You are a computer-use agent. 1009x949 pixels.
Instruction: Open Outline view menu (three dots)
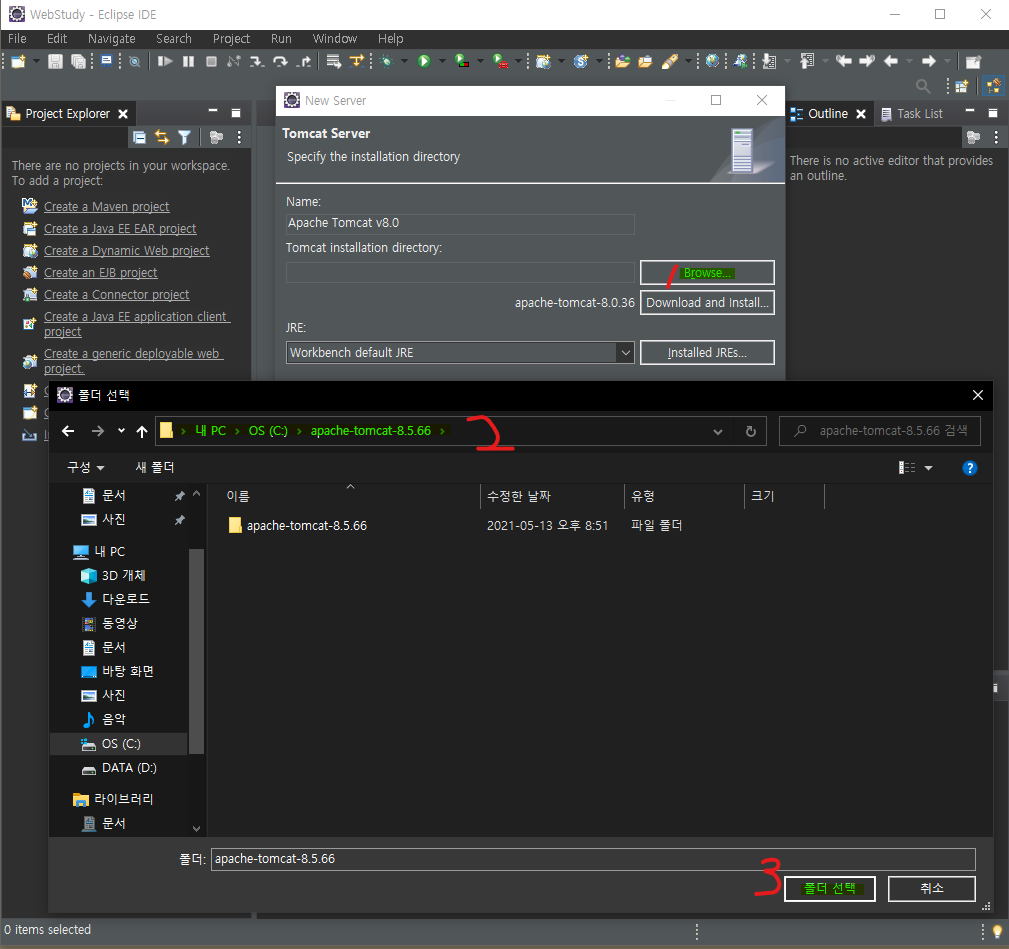pyautogui.click(x=995, y=137)
